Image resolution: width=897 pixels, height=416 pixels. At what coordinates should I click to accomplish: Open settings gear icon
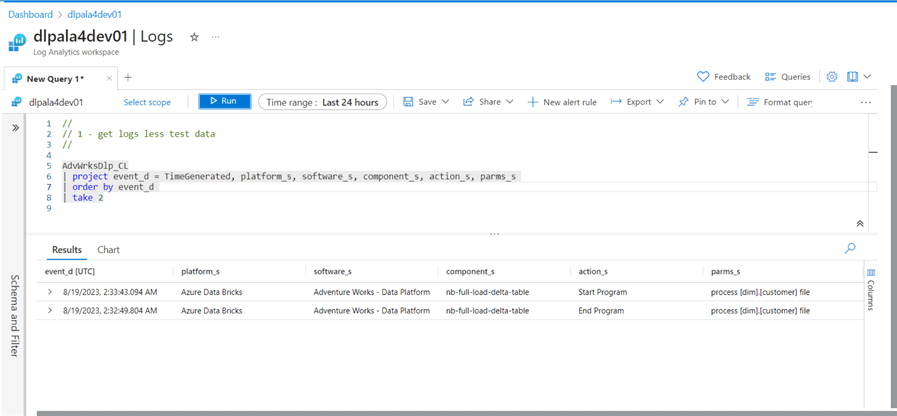click(832, 77)
